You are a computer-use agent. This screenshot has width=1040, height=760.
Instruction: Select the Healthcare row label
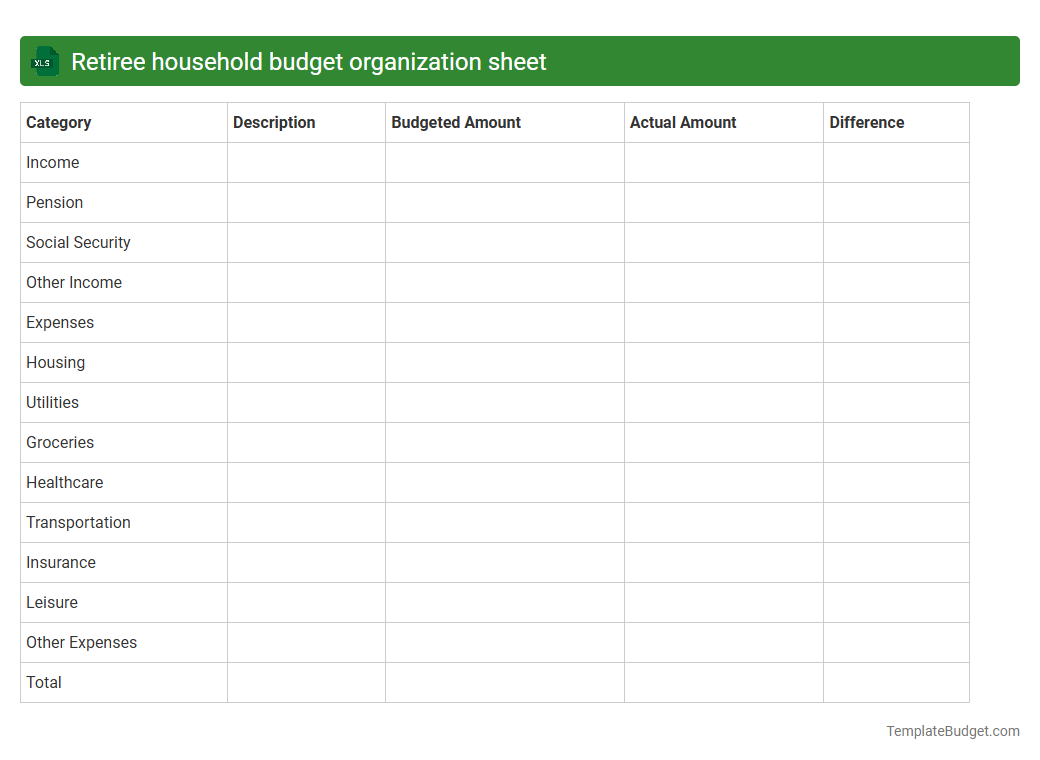point(64,482)
